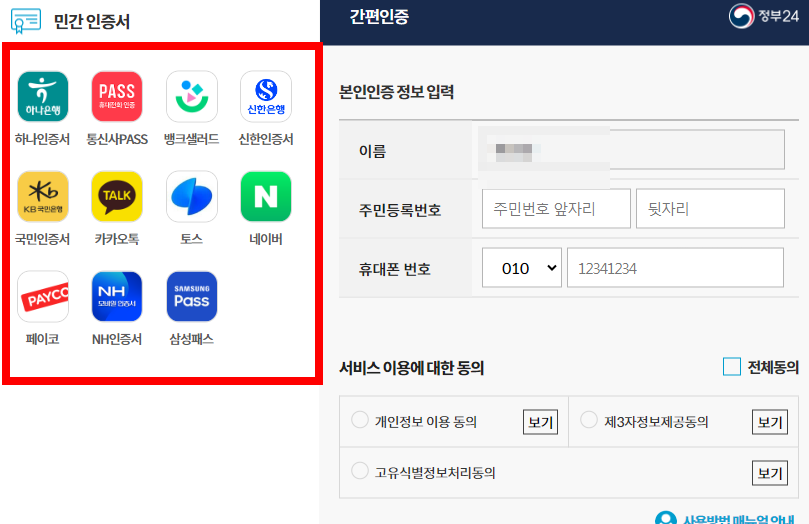Select the 제3자정보제공동의 radio
This screenshot has height=524, width=809.
(x=589, y=419)
